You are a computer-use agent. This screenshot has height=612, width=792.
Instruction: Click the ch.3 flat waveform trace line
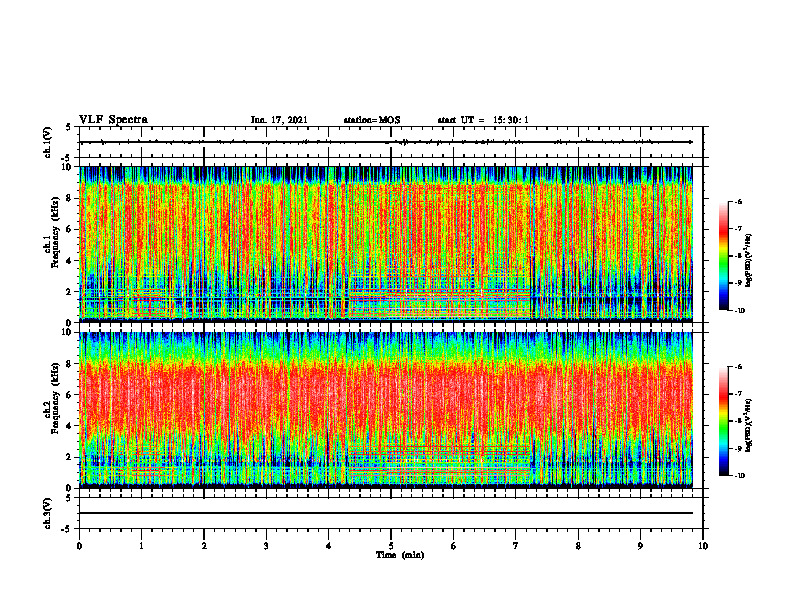click(386, 513)
